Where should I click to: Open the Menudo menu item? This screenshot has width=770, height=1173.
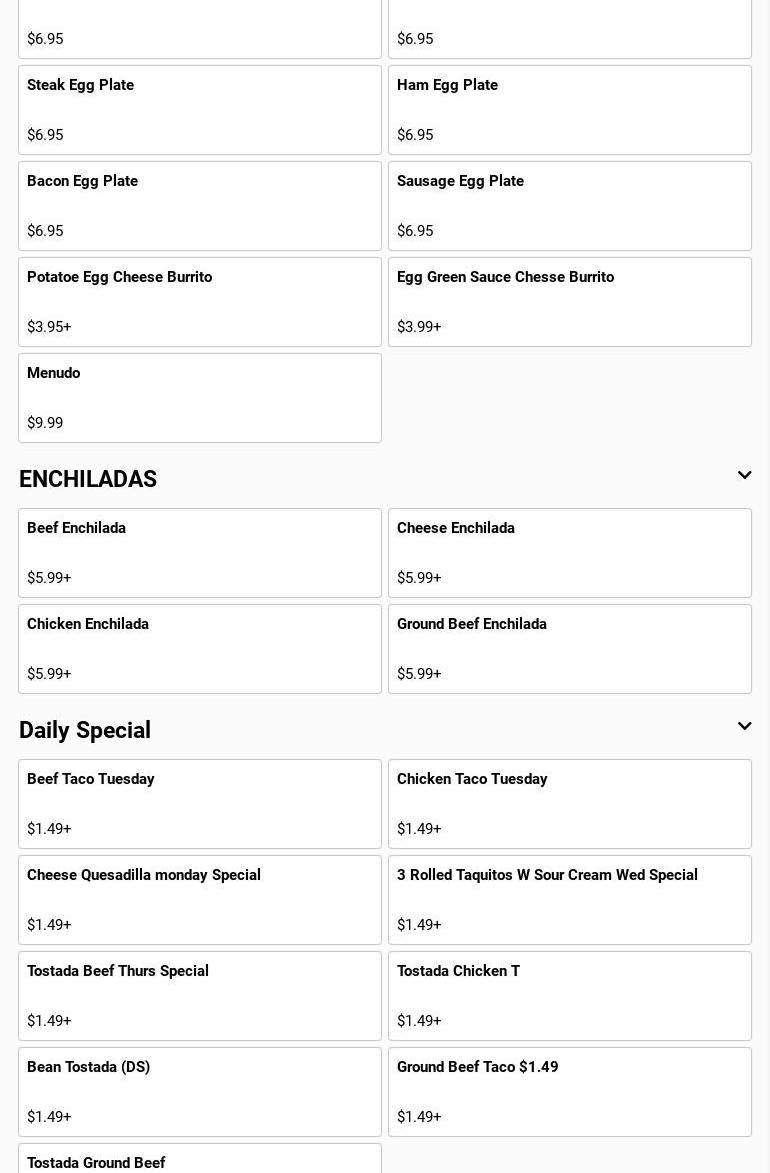[x=200, y=398]
